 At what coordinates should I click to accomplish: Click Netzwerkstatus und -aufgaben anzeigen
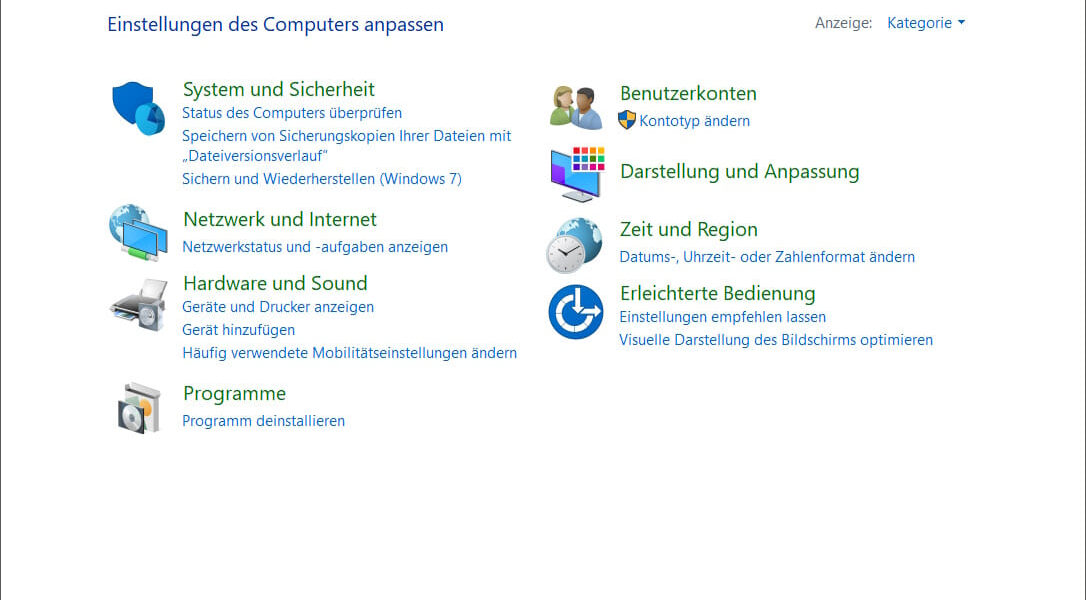coord(315,246)
